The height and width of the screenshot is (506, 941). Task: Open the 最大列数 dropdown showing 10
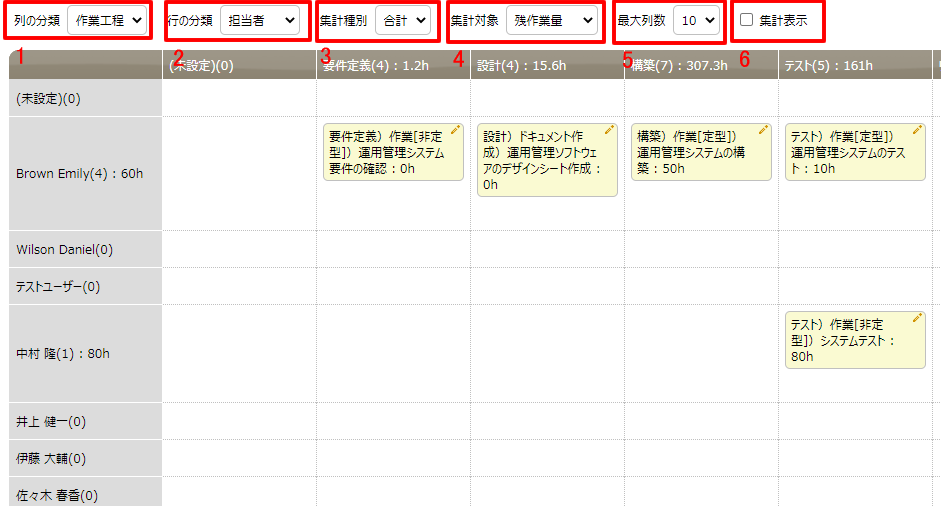click(x=697, y=20)
